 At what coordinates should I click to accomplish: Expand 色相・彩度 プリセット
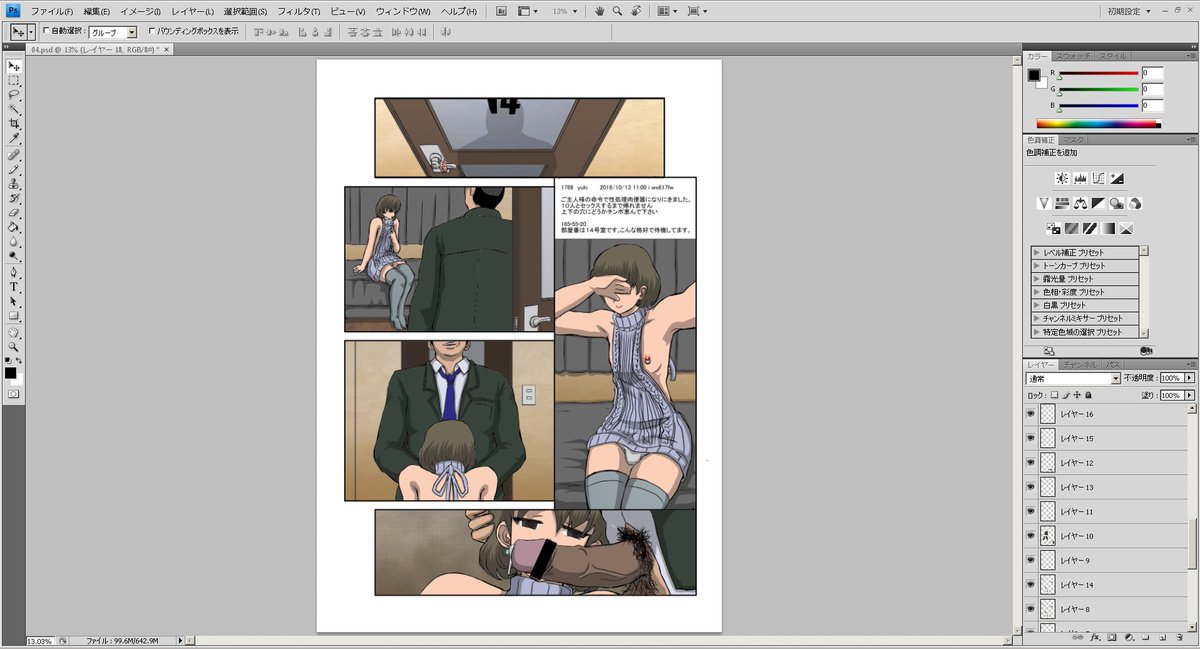pyautogui.click(x=1037, y=292)
